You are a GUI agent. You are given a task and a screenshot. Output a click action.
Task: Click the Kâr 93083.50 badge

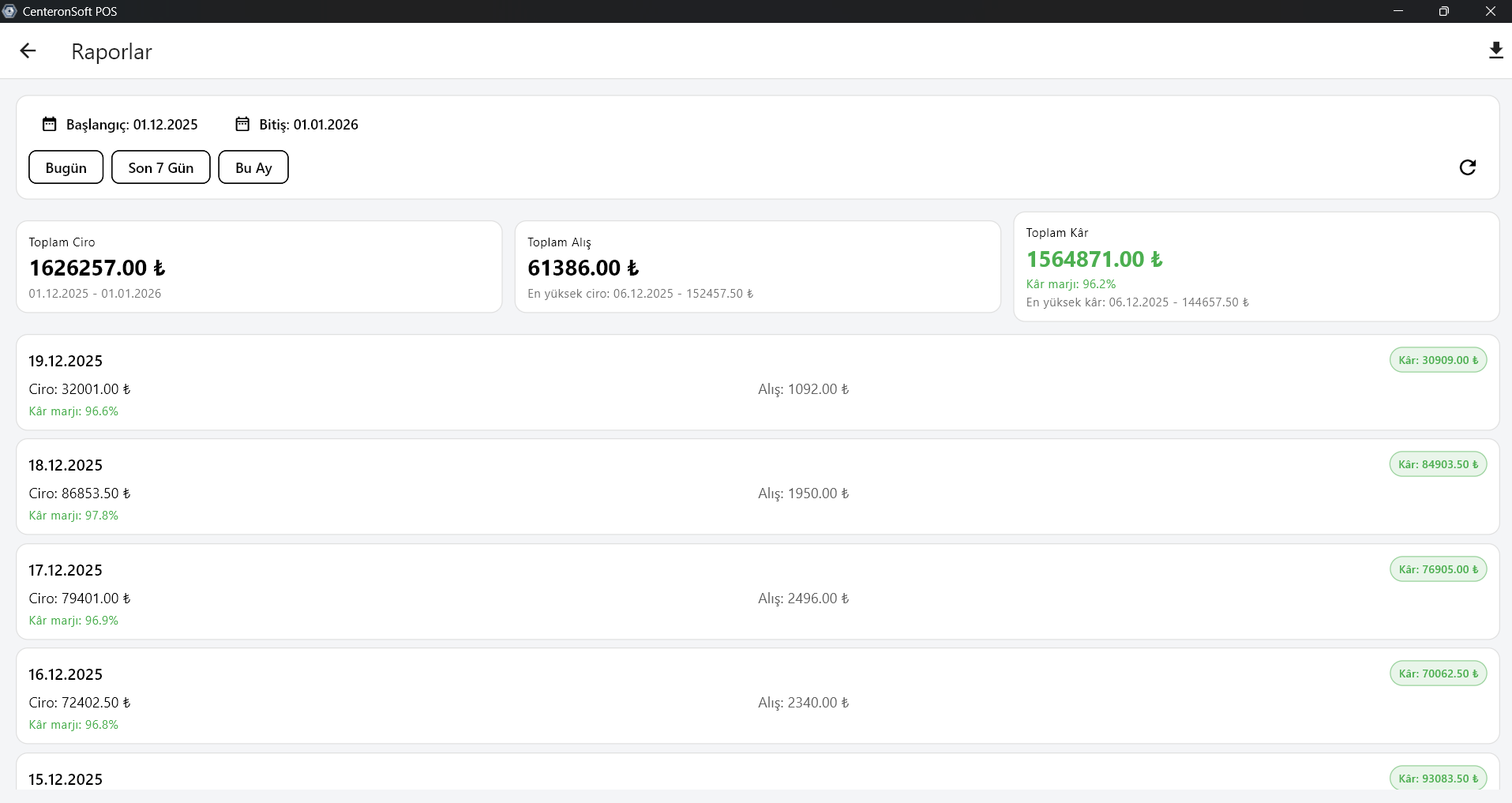(x=1438, y=779)
